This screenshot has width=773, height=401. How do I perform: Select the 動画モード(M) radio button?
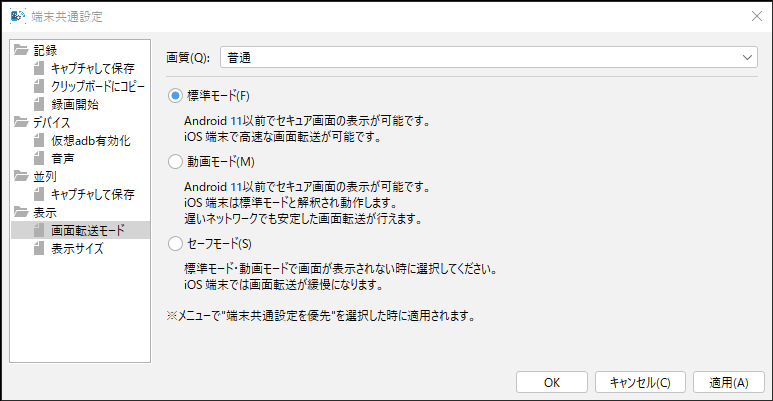pyautogui.click(x=175, y=161)
